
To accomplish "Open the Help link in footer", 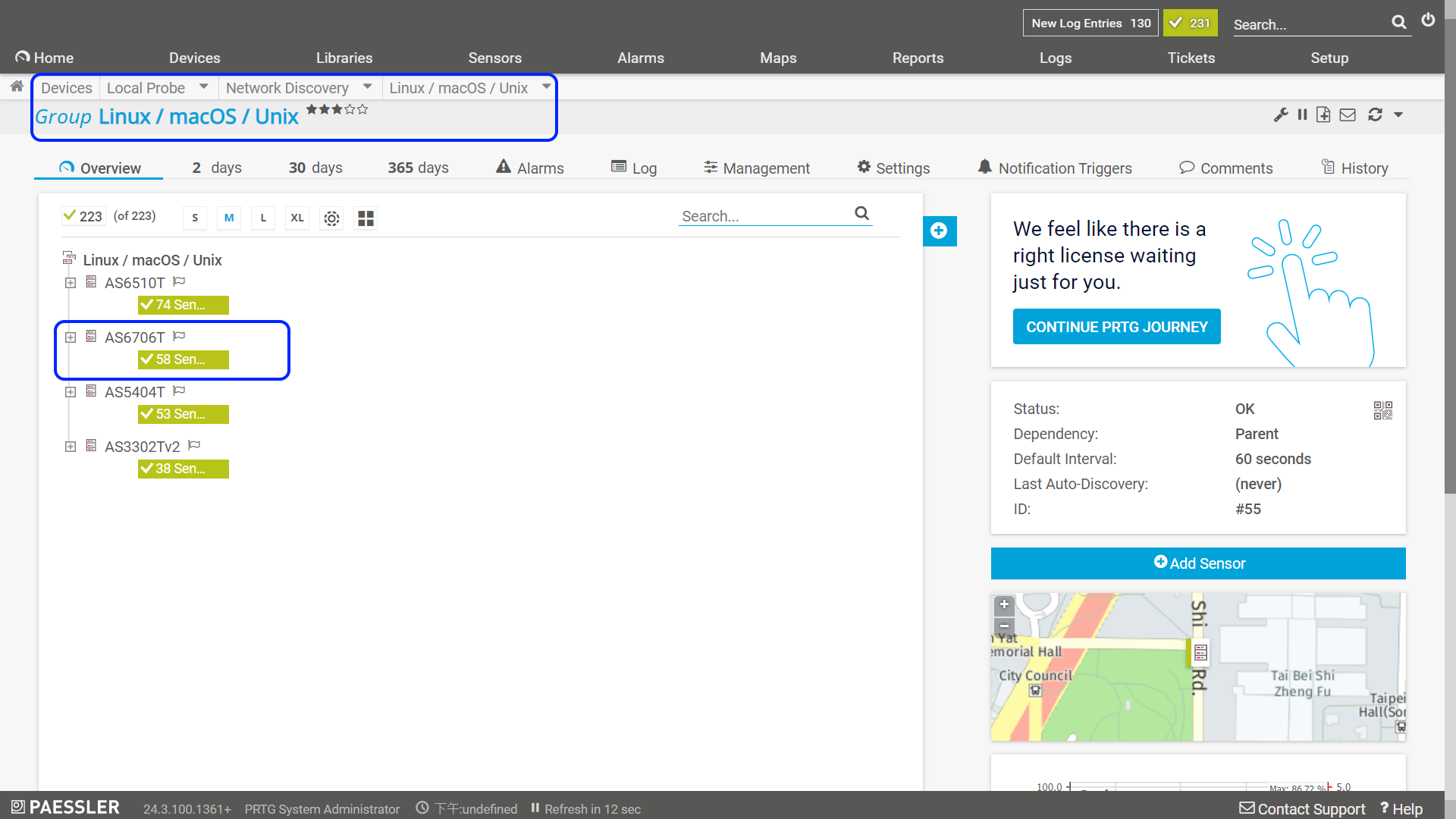I will pos(1401,808).
